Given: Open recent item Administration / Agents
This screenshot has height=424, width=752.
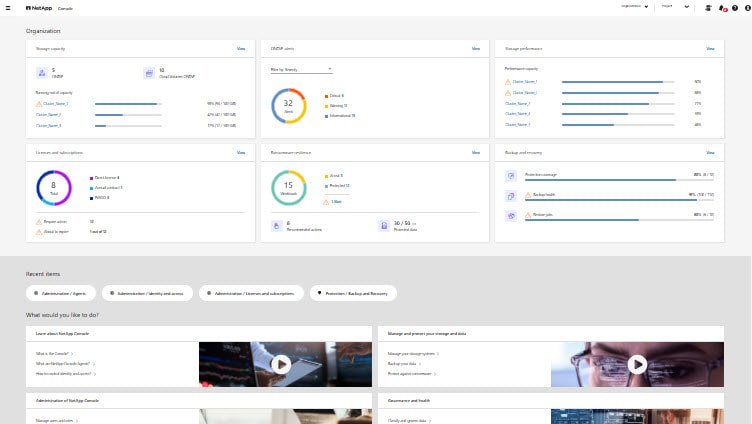Looking at the screenshot, I should pos(60,293).
